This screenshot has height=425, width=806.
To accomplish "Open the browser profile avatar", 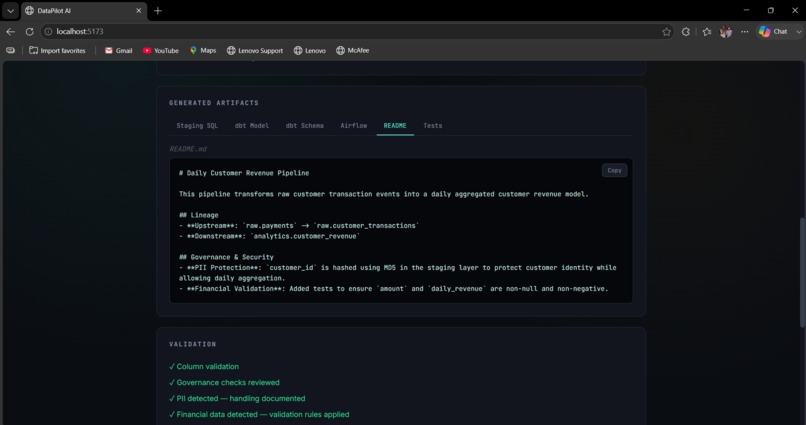I will click(x=726, y=32).
